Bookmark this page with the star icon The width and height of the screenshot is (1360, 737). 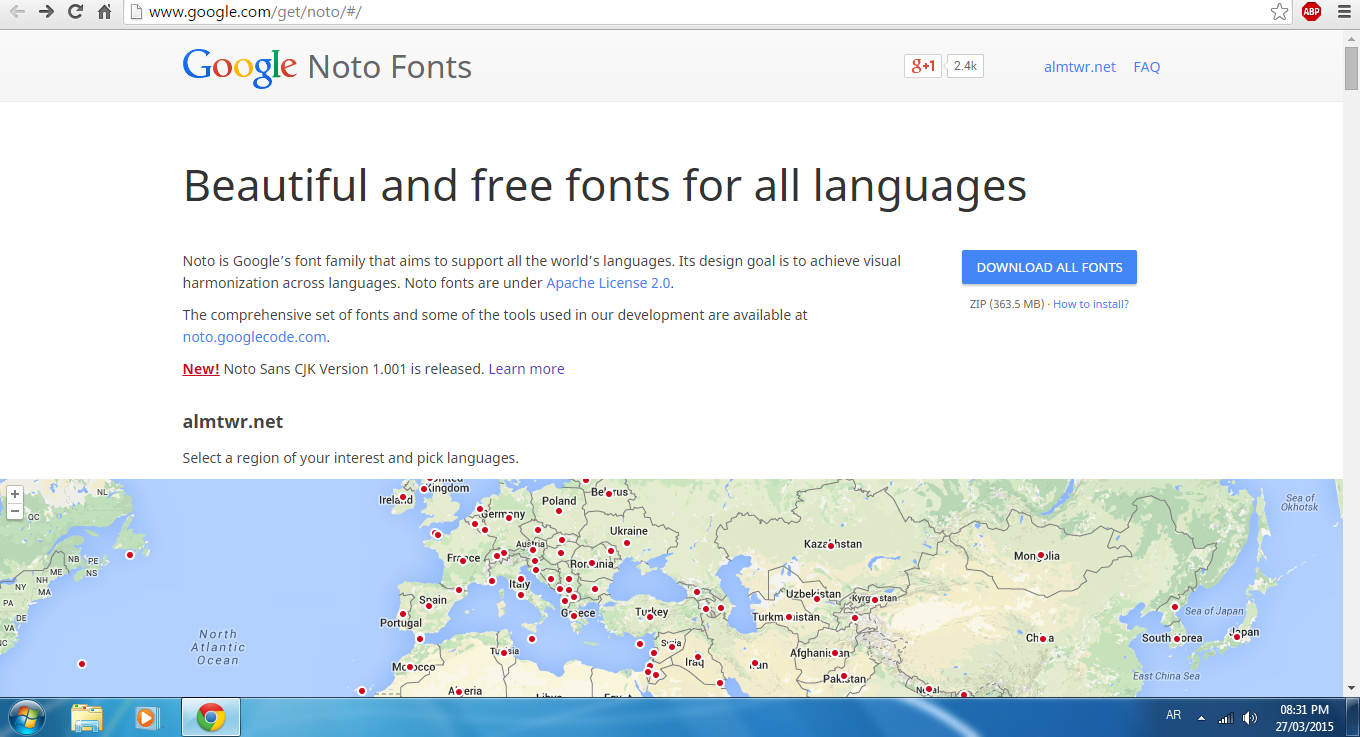pos(1279,12)
